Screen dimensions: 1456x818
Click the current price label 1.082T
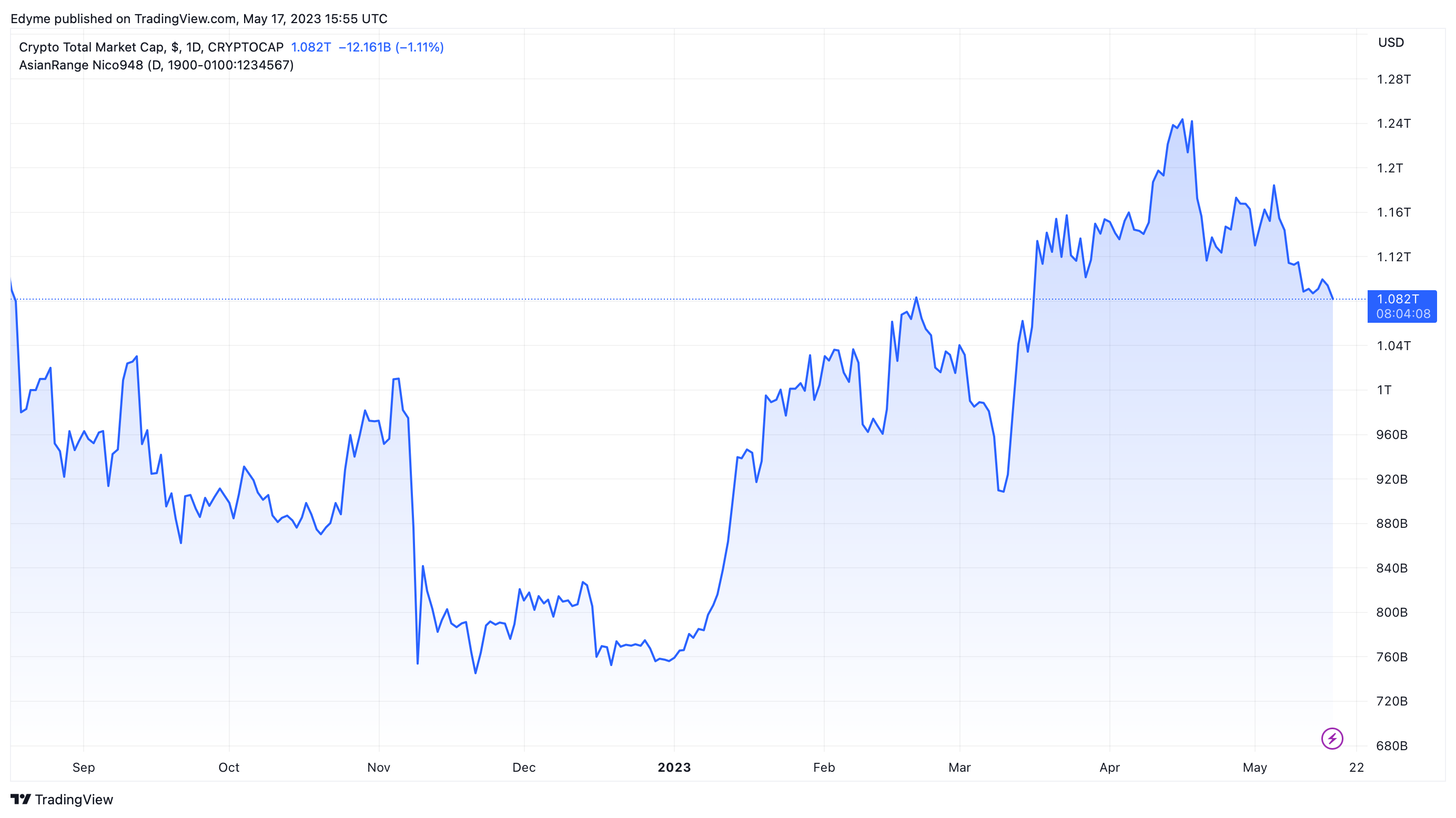point(1402,306)
